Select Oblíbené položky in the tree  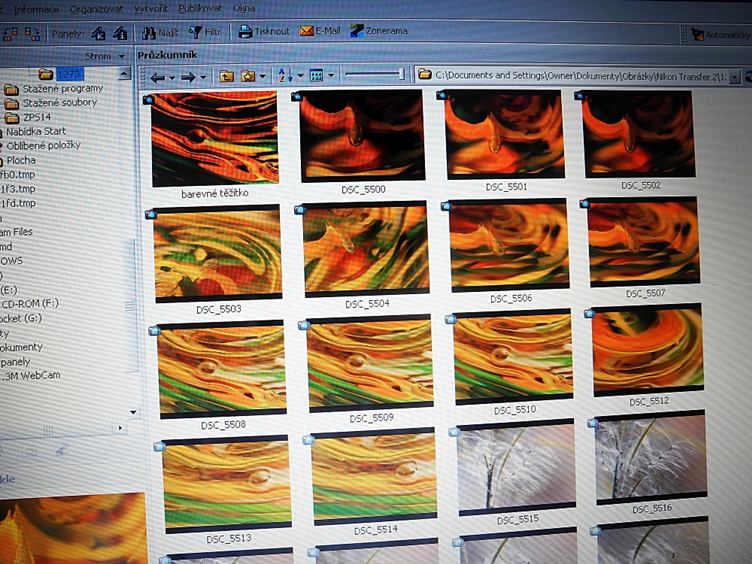(x=43, y=145)
